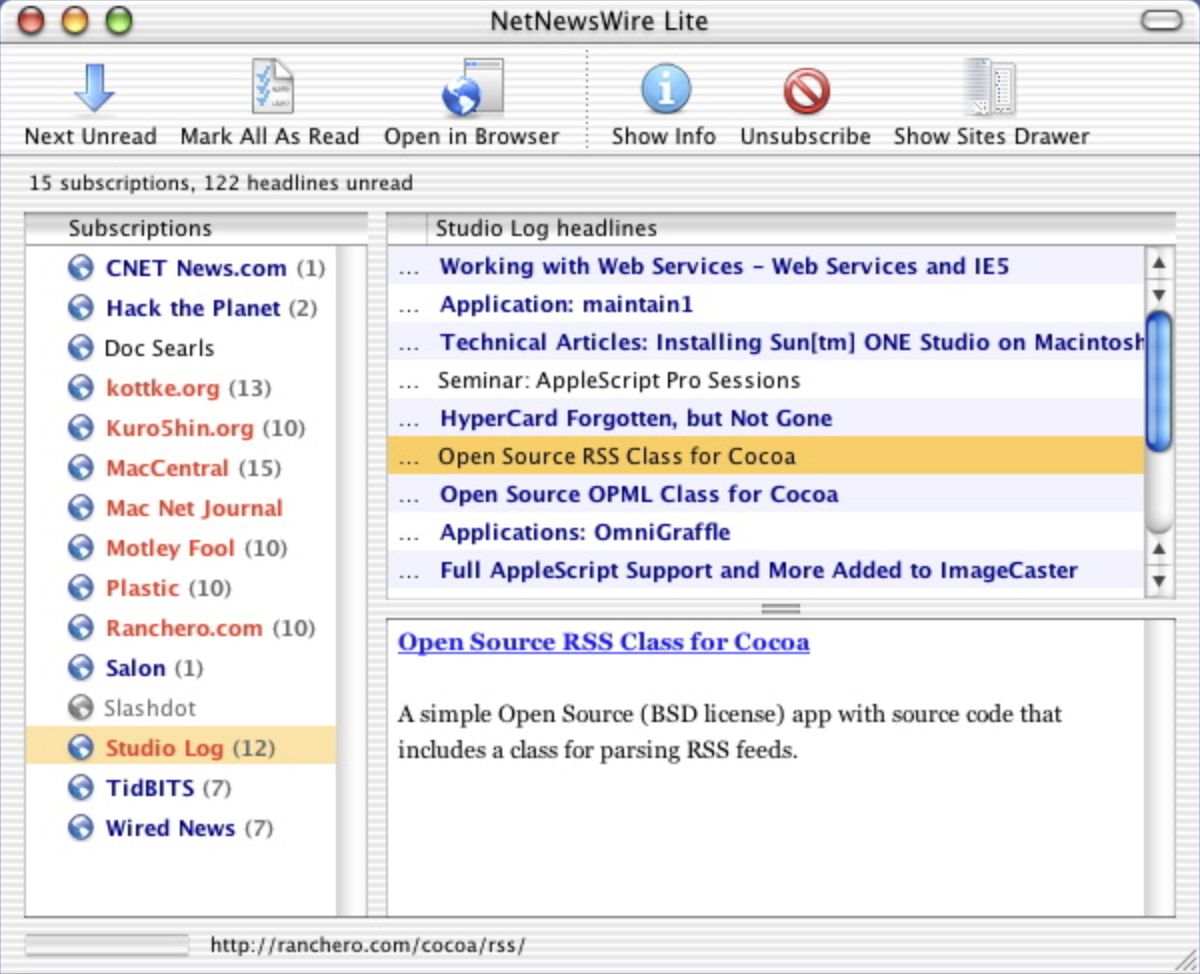Click the gray globe icon beside Slashdot
This screenshot has height=974, width=1200.
click(x=80, y=708)
